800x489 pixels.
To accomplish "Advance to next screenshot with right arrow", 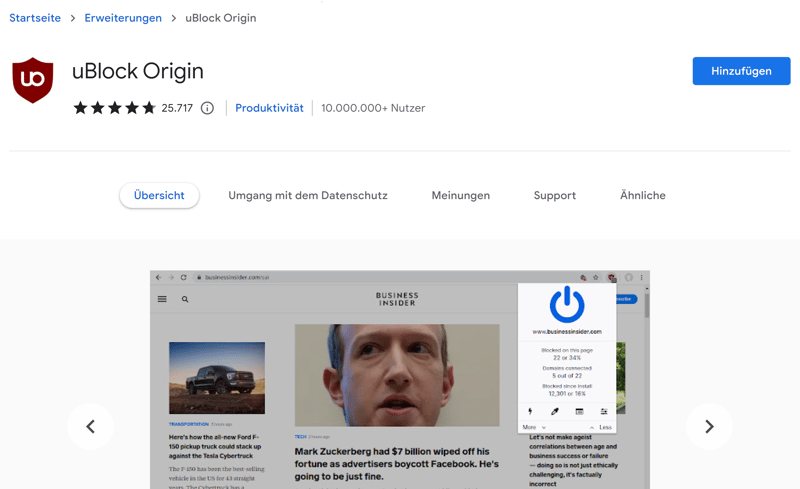I will [x=709, y=427].
